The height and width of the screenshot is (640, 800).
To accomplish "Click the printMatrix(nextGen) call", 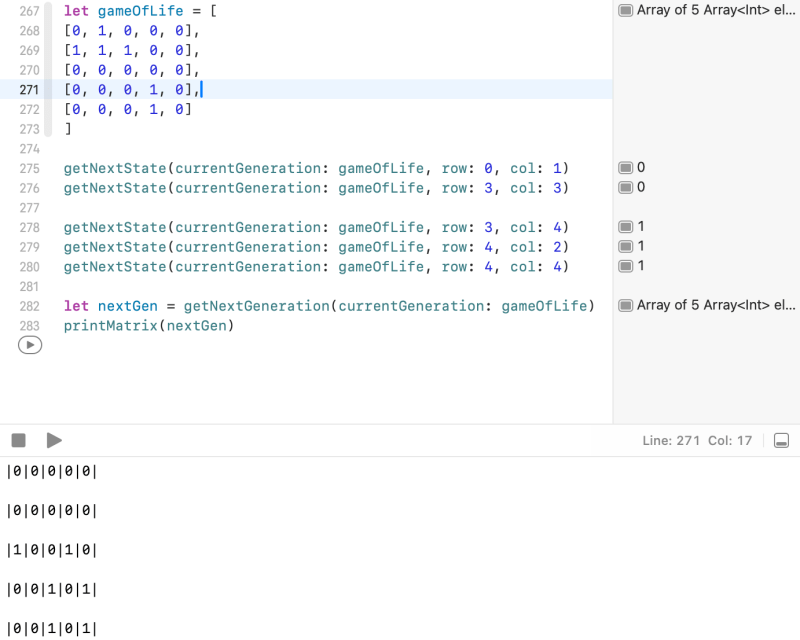I will 148,325.
